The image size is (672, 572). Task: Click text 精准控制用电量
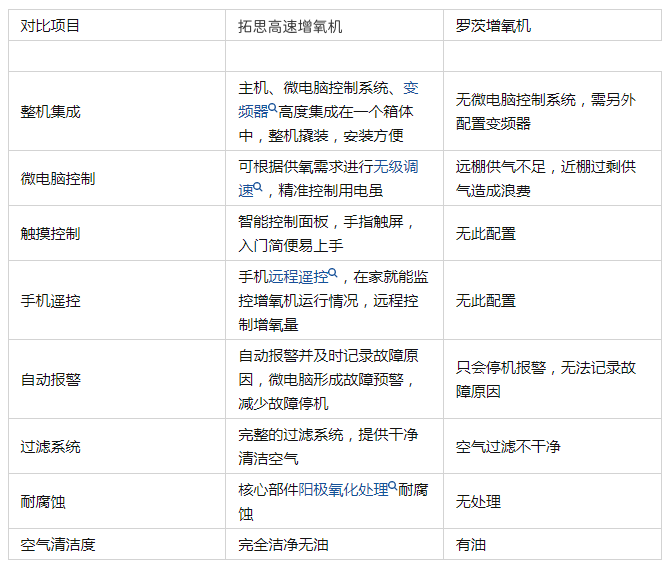point(330,191)
